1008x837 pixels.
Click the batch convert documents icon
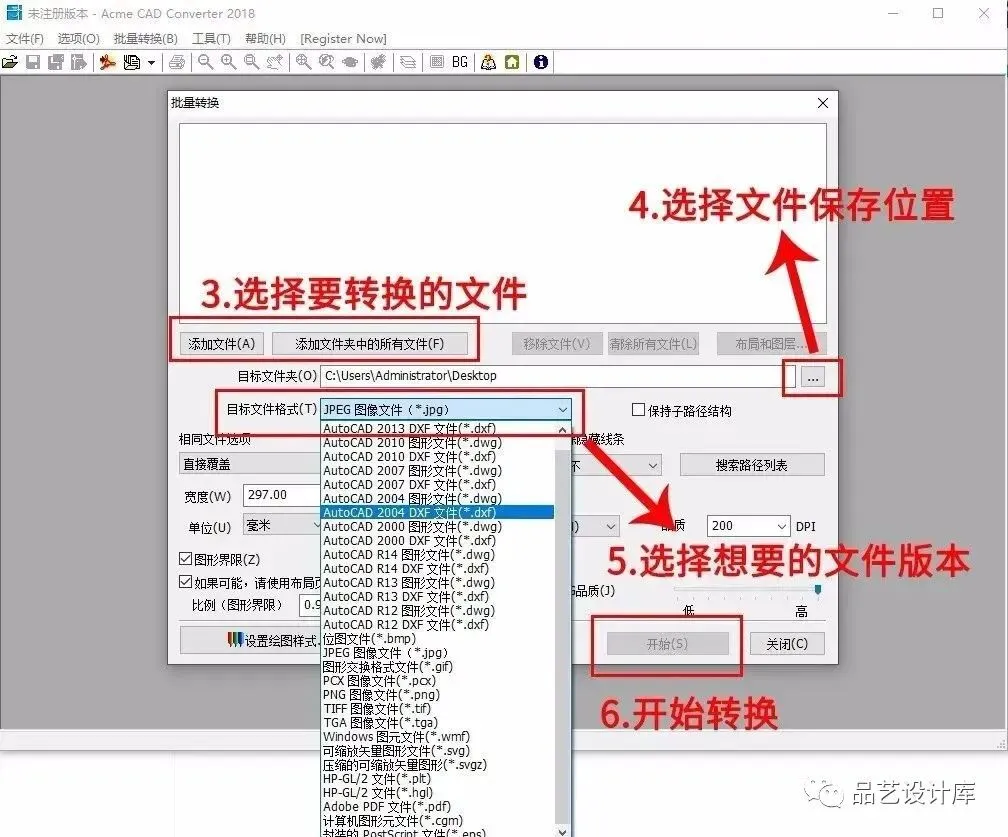[132, 62]
